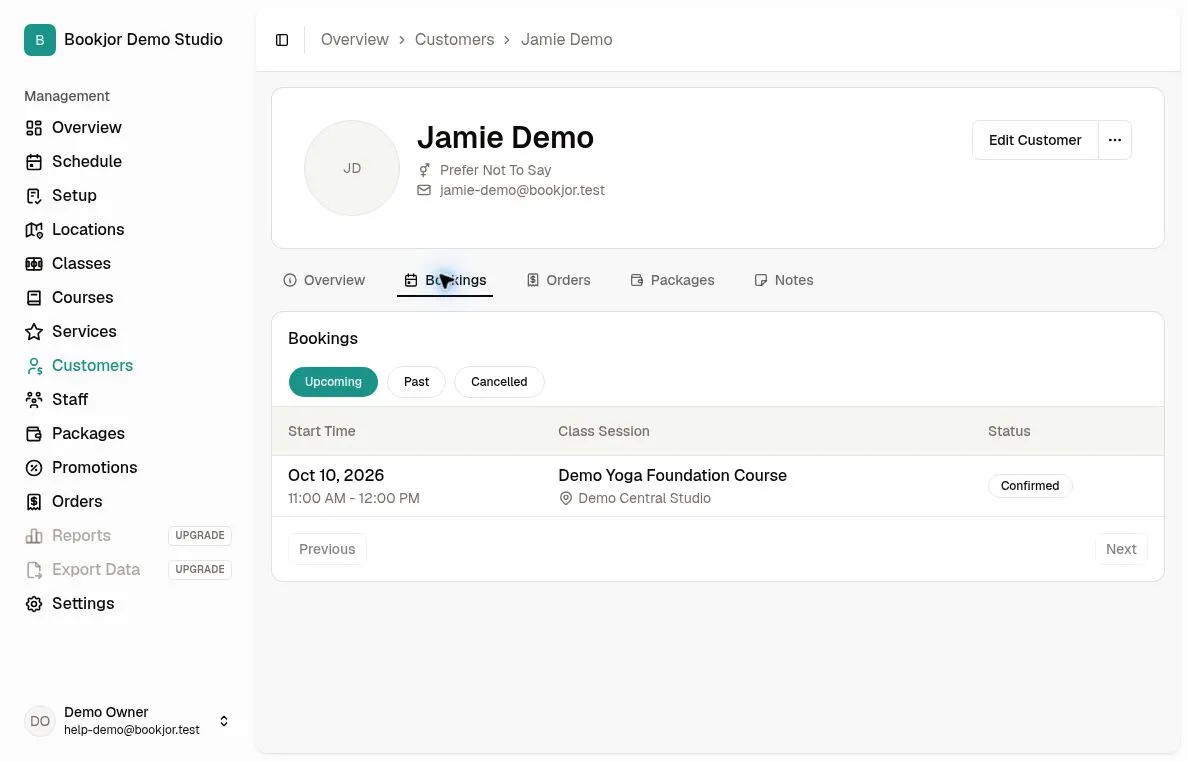Click the UPGRADE badge next to Export Data
This screenshot has height=761, width=1188.
pyautogui.click(x=200, y=569)
